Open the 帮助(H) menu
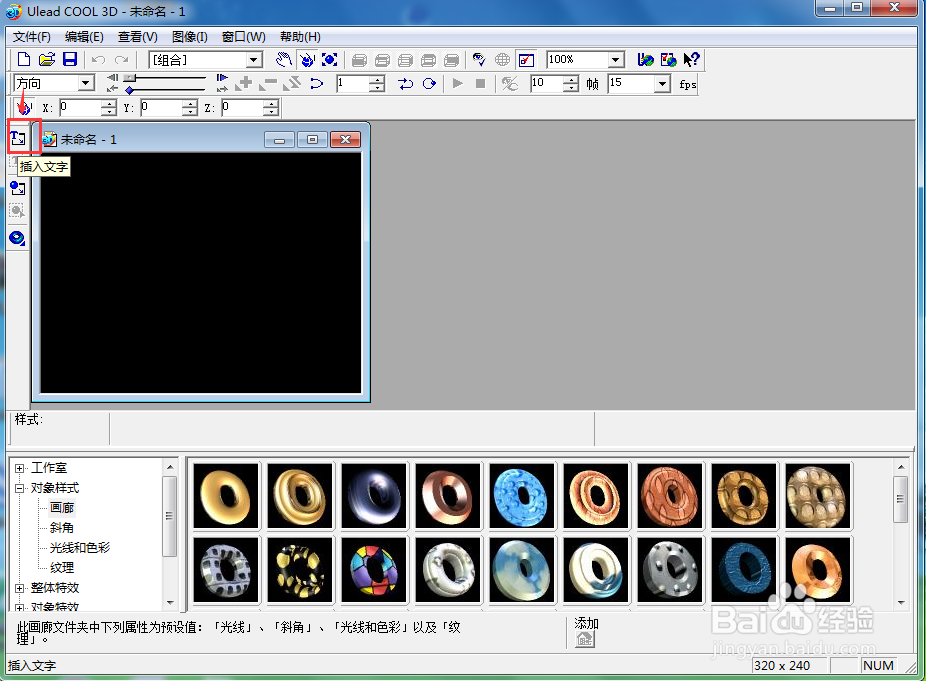 [300, 37]
